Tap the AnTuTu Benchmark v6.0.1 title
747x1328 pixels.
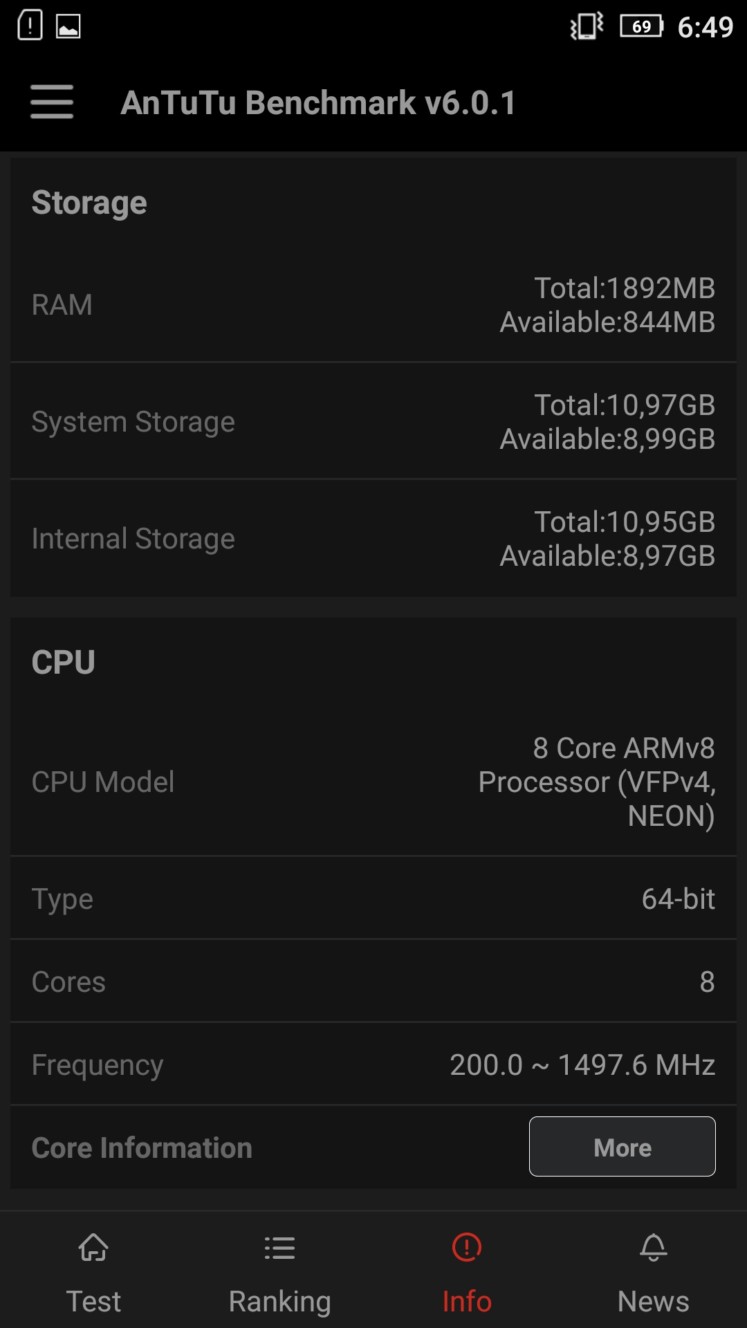[318, 103]
